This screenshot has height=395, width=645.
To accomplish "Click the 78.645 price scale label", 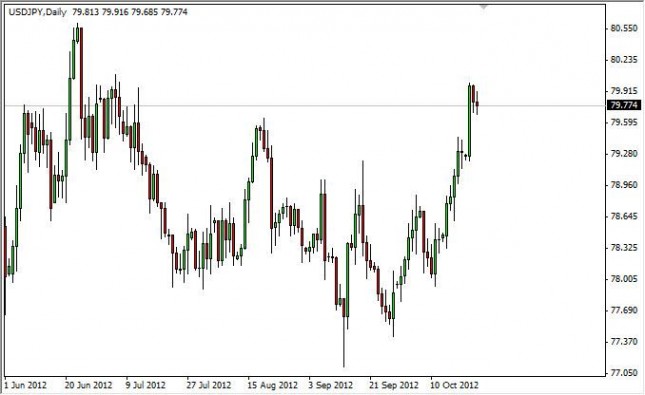I will pos(624,216).
